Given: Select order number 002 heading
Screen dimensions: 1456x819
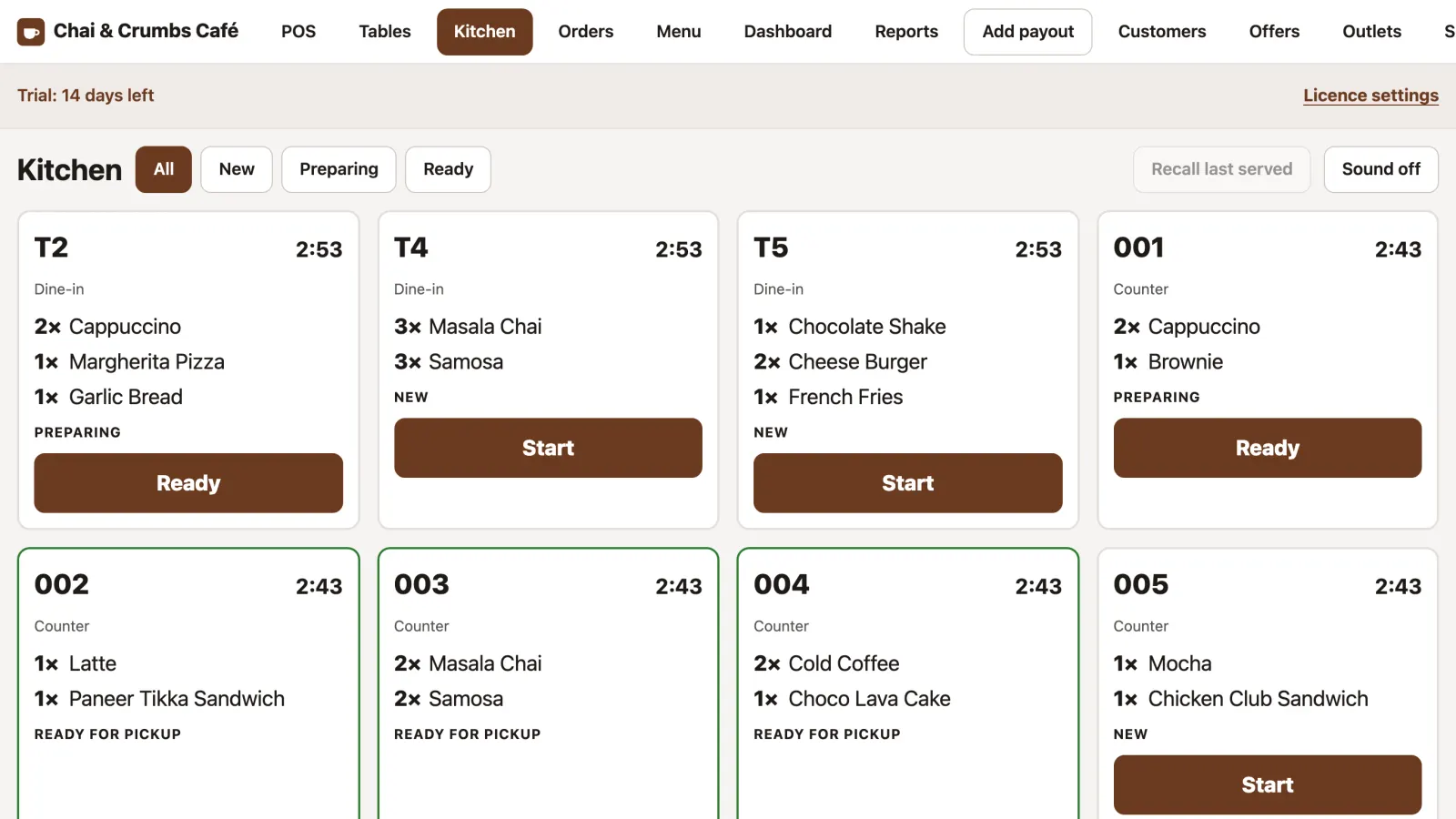Looking at the screenshot, I should (x=62, y=584).
